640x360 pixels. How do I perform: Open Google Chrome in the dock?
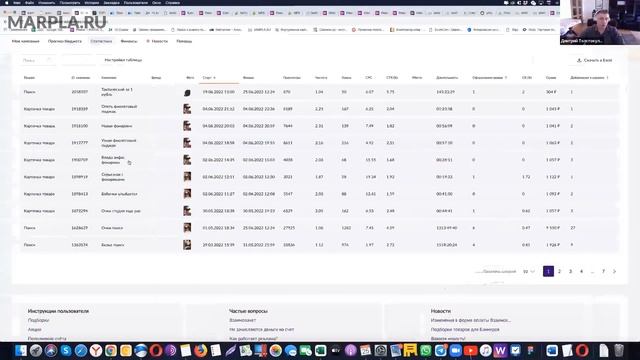coord(111,351)
